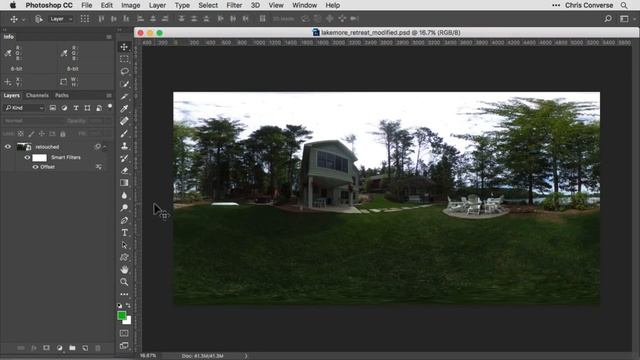Select the Eyedropper tool
Image resolution: width=640 pixels, height=360 pixels.
124,109
